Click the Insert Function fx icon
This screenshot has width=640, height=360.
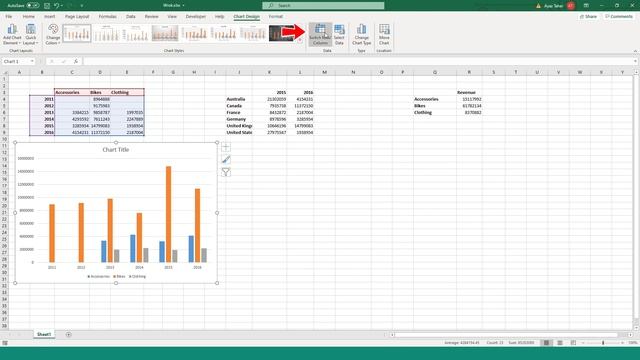76,61
